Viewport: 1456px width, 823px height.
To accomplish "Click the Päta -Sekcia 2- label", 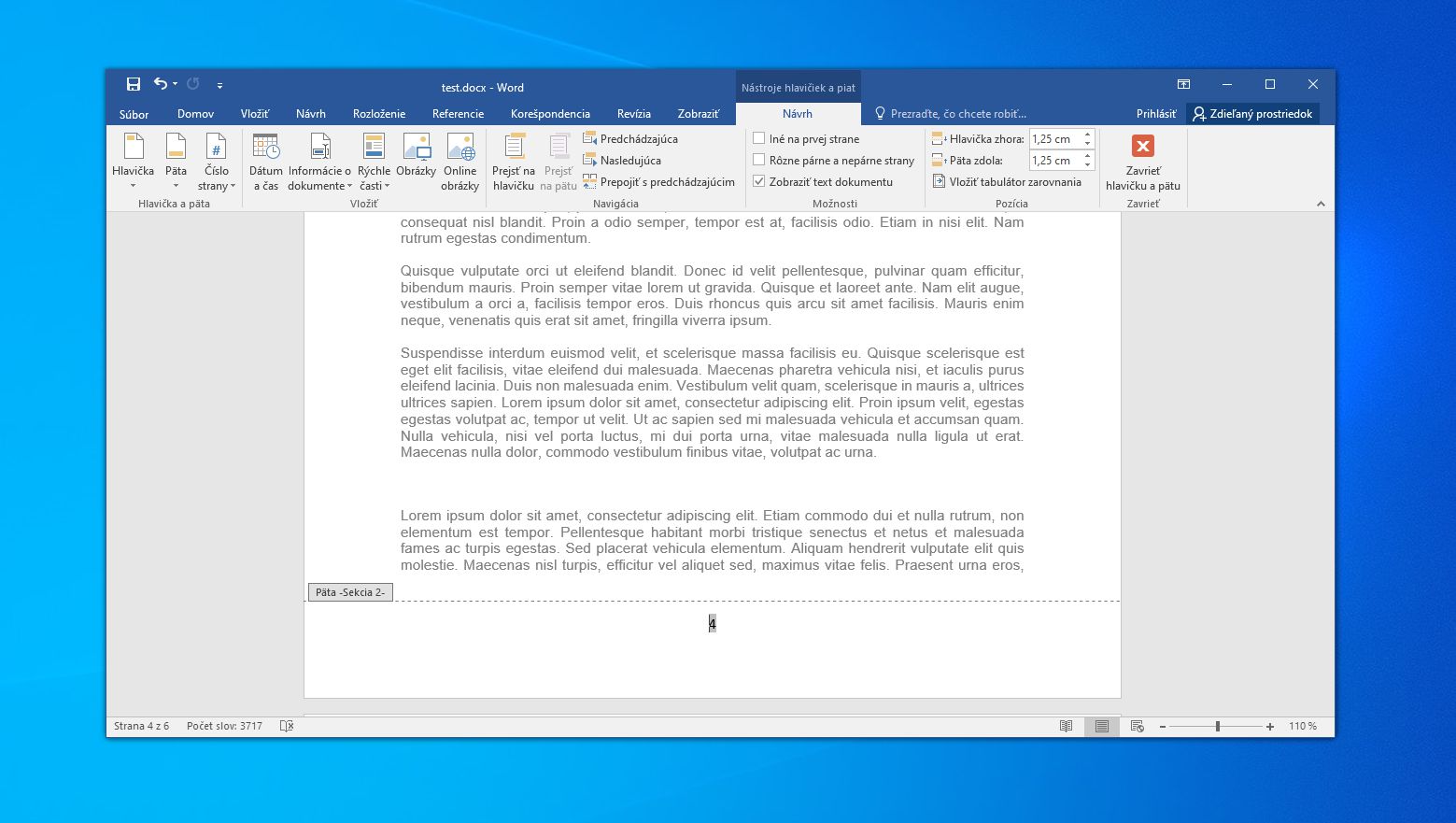I will (x=350, y=592).
